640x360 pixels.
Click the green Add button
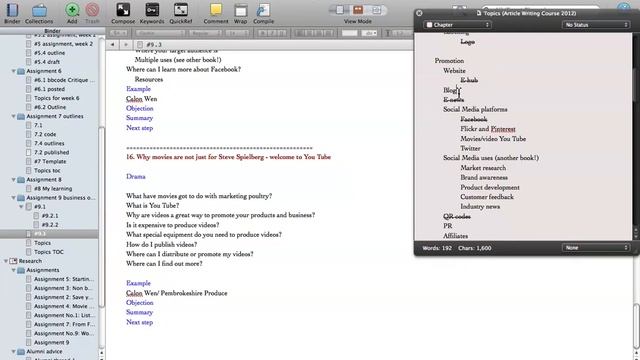tap(72, 10)
